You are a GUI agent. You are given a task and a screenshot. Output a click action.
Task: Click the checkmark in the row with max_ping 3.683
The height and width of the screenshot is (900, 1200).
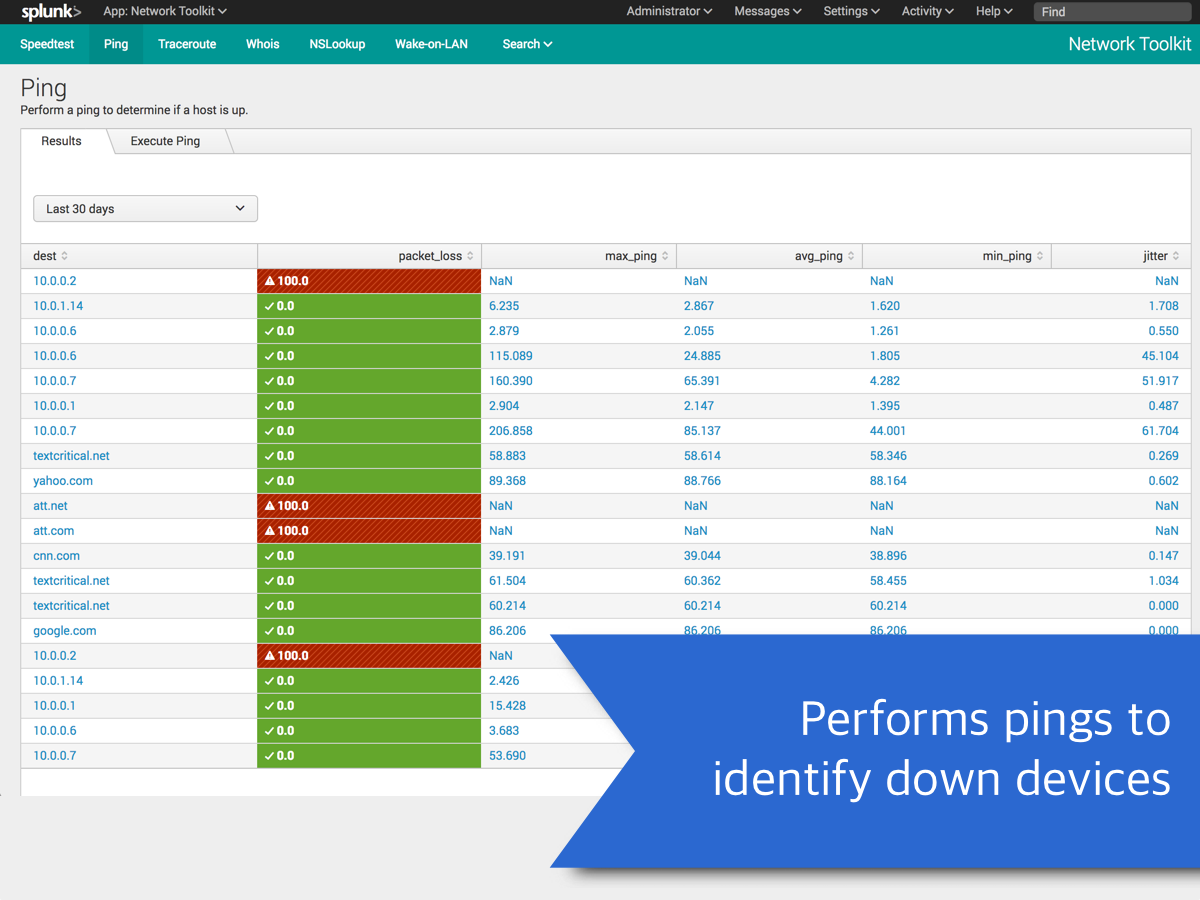[x=270, y=731]
